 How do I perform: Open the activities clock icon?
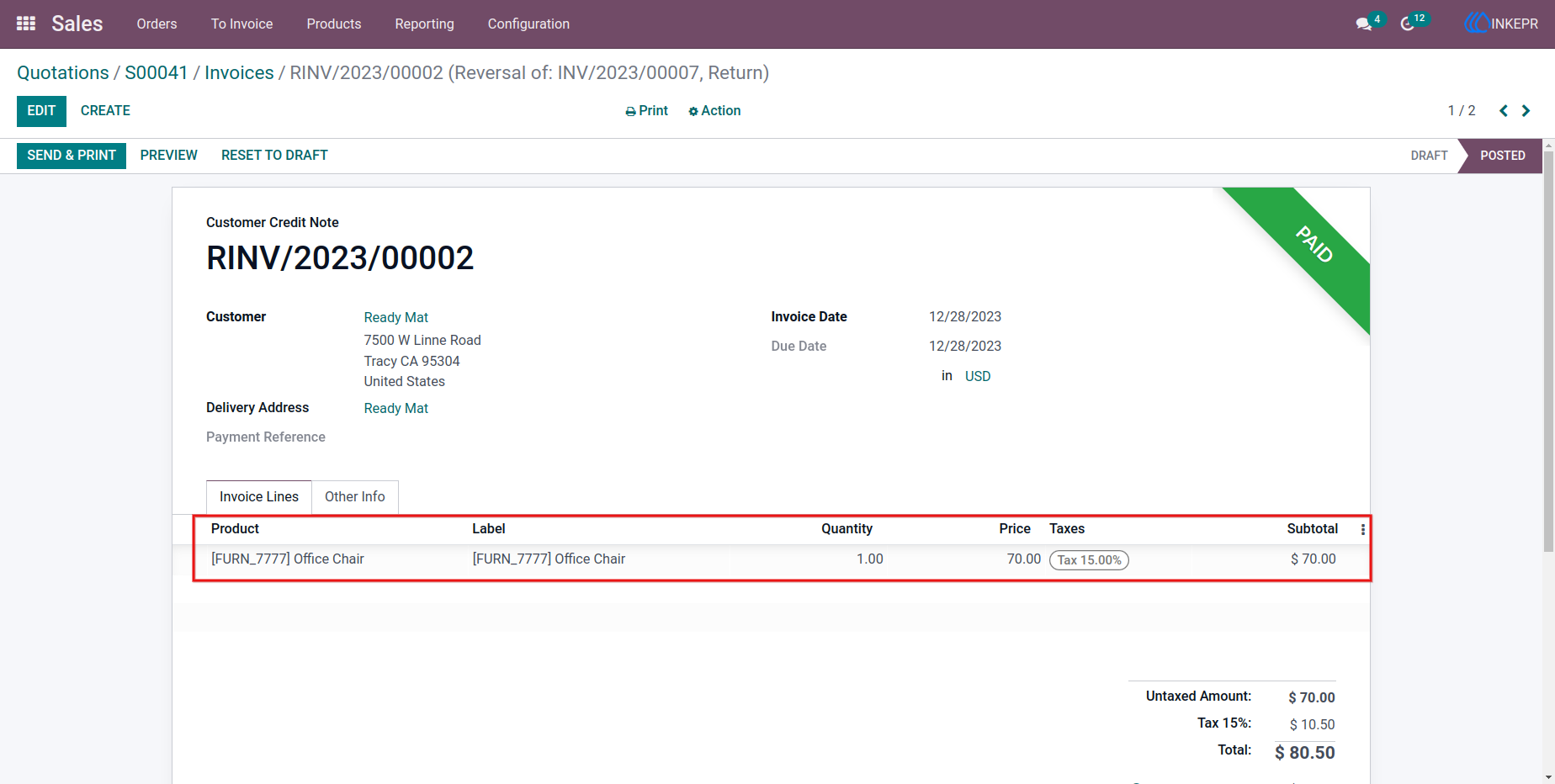1408,24
